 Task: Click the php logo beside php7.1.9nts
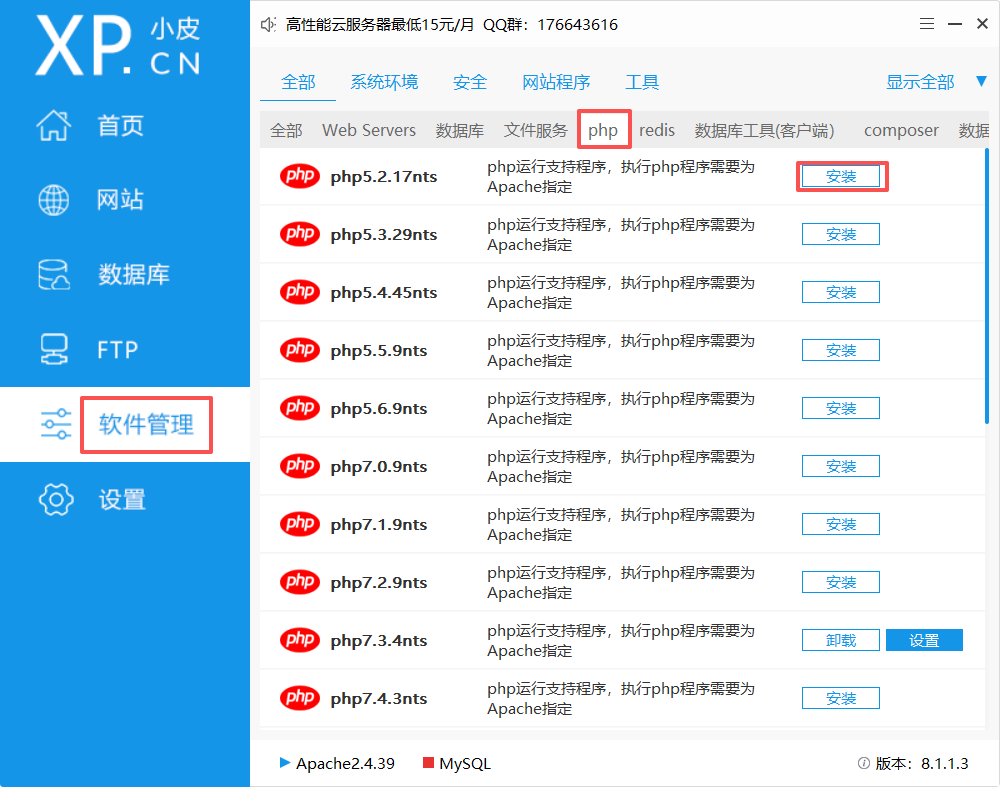pyautogui.click(x=300, y=524)
